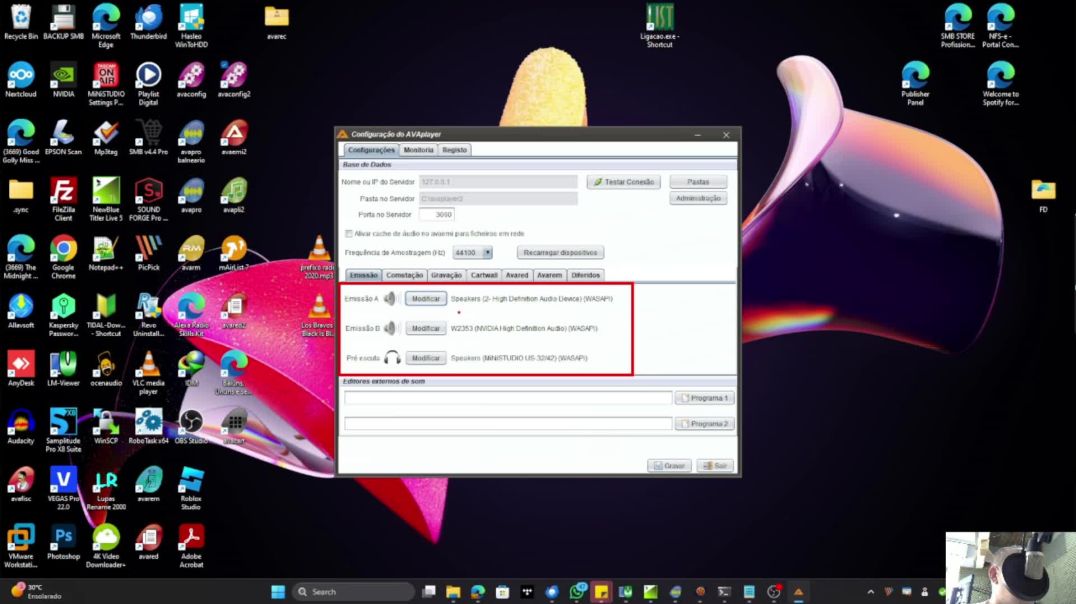This screenshot has width=1076, height=604.
Task: Switch to the Monitoria tab
Action: [x=418, y=150]
